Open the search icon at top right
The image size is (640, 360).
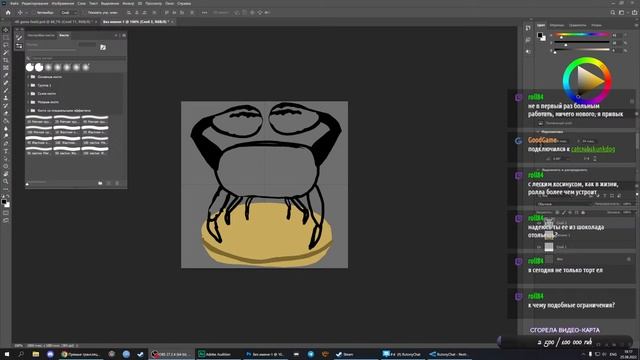pyautogui.click(x=613, y=13)
